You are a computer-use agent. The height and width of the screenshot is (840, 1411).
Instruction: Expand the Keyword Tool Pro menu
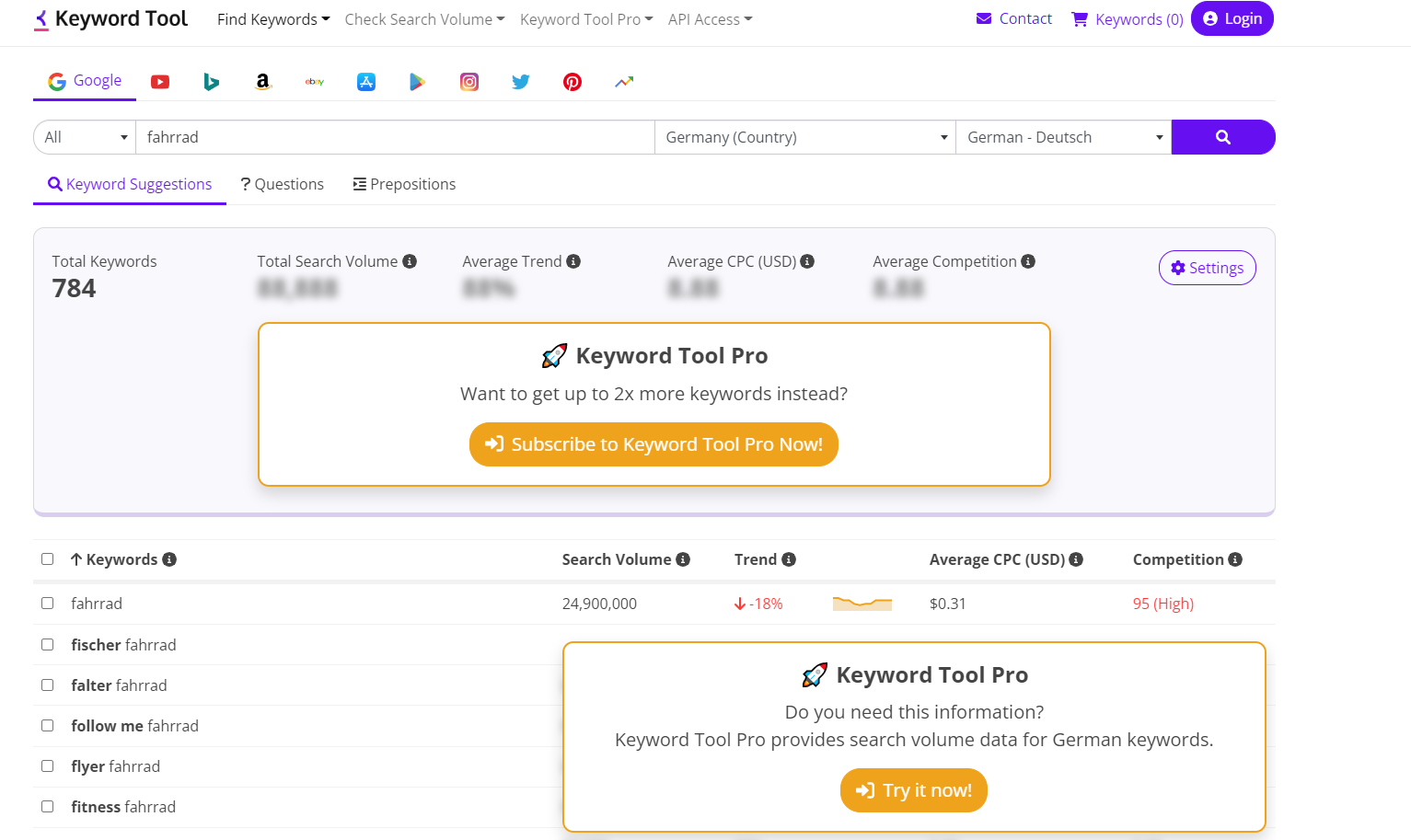tap(586, 19)
